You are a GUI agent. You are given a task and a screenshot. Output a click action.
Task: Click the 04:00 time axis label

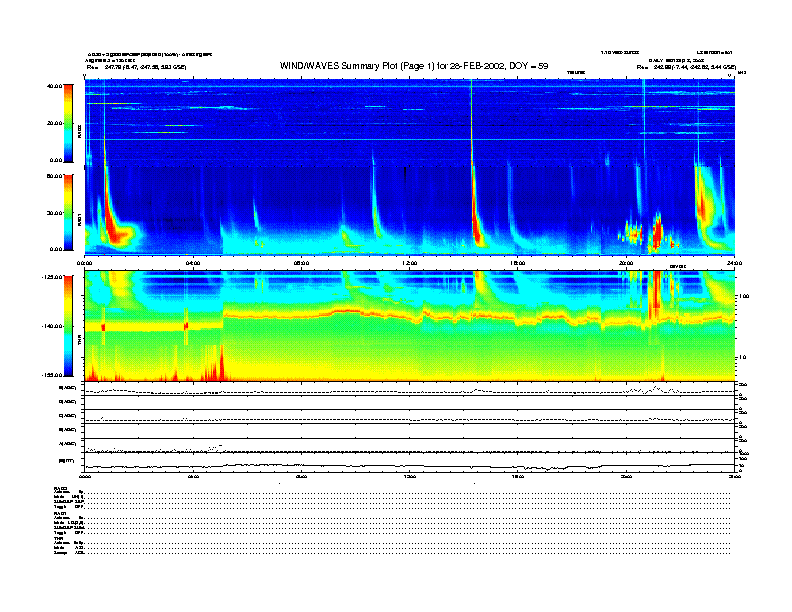(193, 263)
